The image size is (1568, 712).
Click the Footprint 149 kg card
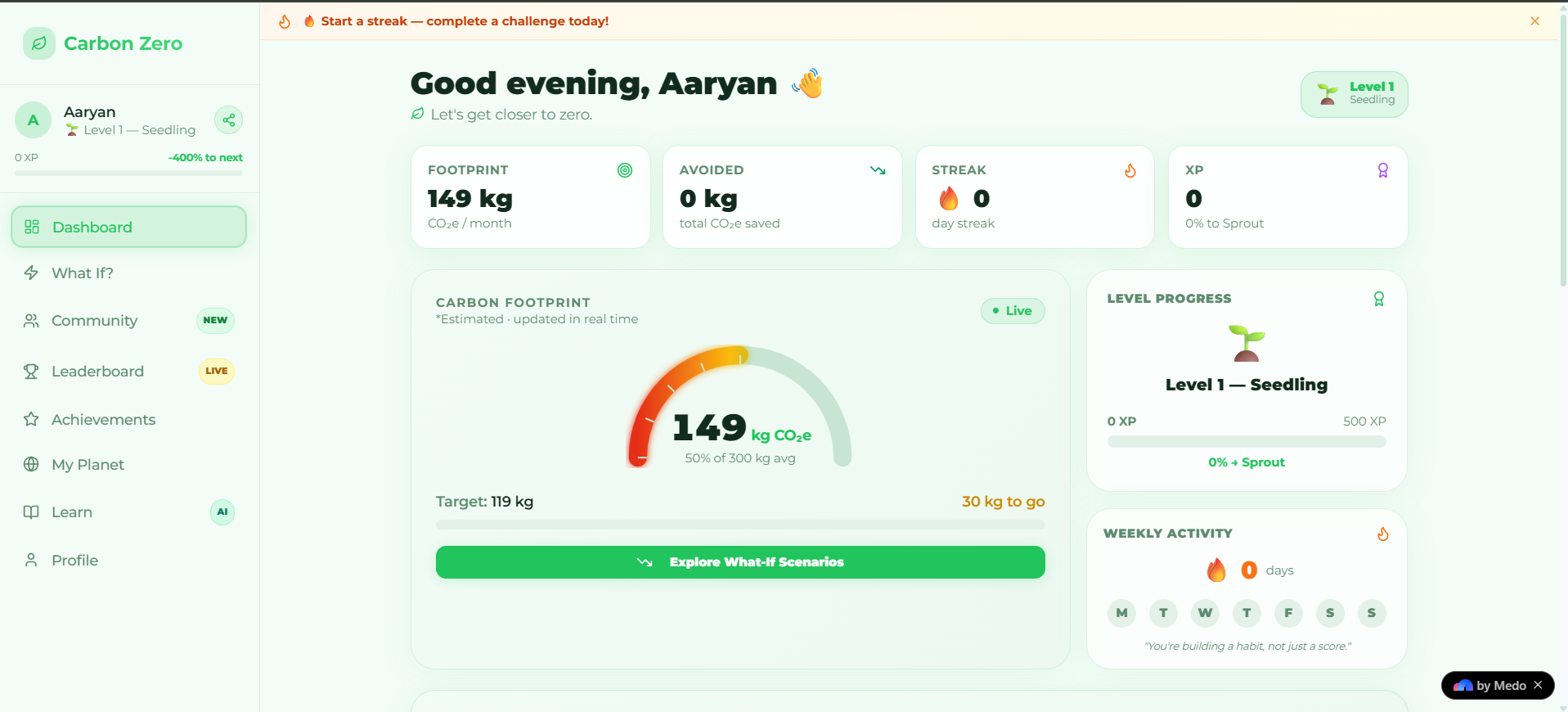pyautogui.click(x=531, y=196)
